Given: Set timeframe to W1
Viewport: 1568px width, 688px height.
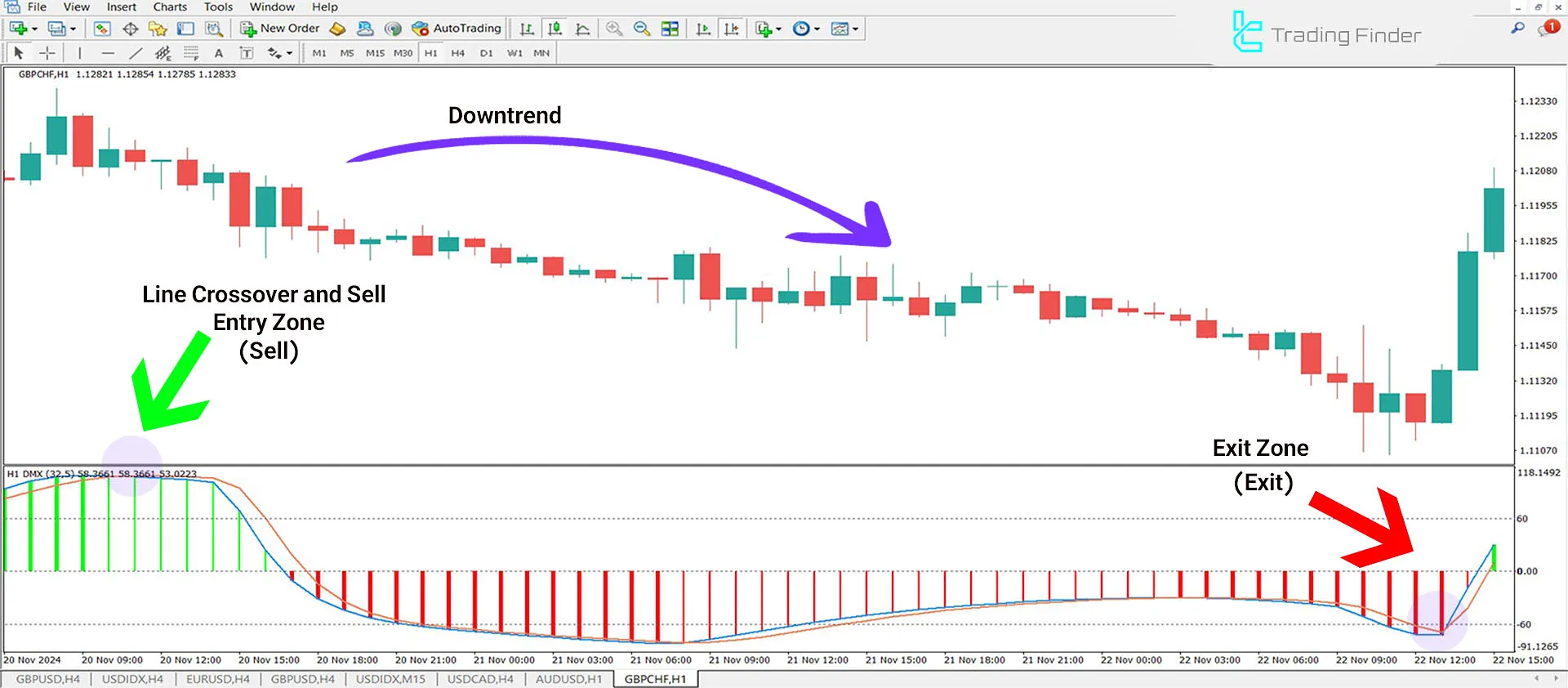Looking at the screenshot, I should (514, 53).
